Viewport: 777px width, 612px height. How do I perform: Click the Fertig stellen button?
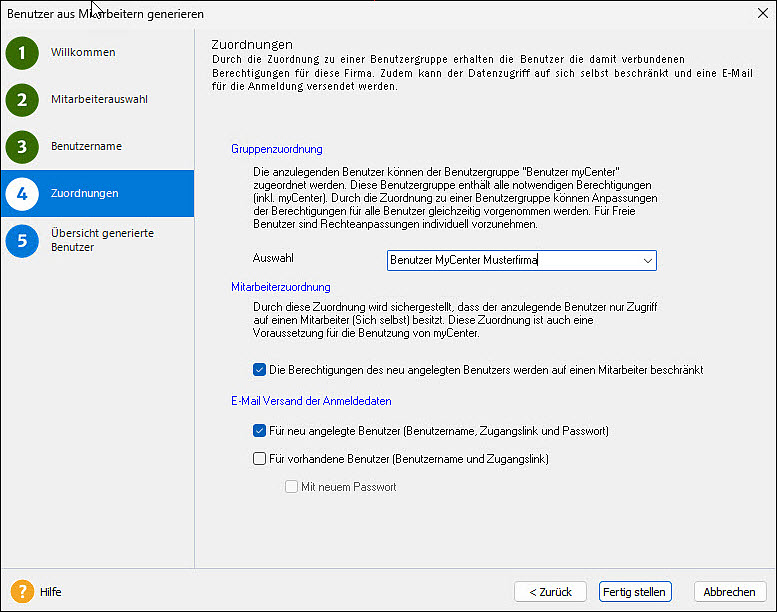point(635,592)
